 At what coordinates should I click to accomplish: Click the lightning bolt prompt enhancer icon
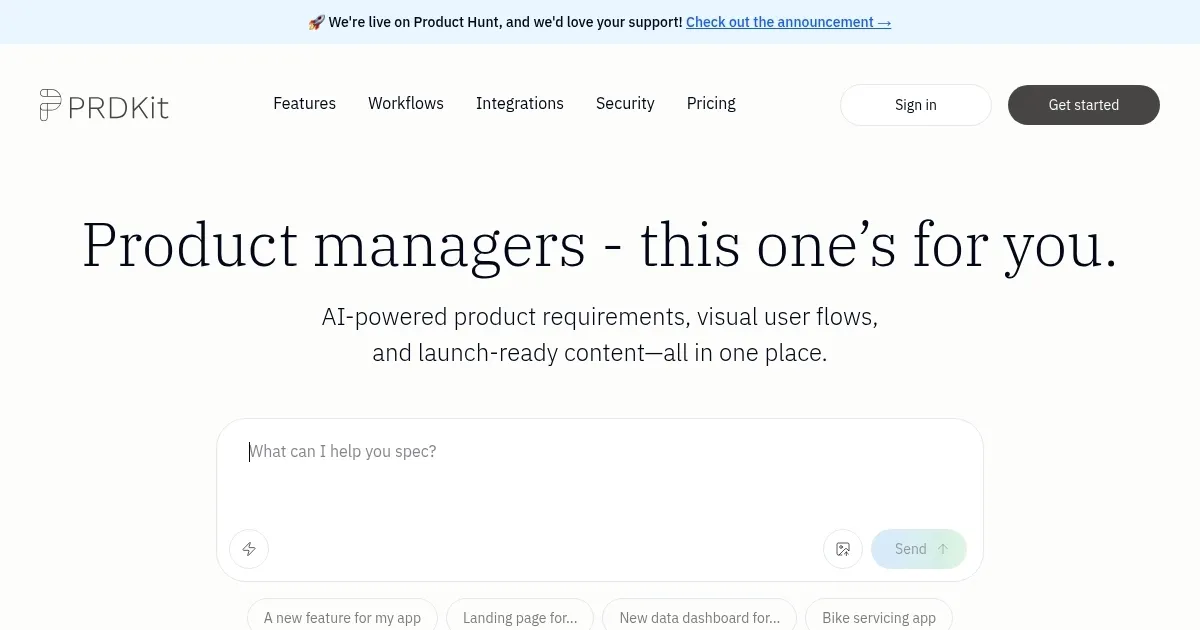coord(249,549)
